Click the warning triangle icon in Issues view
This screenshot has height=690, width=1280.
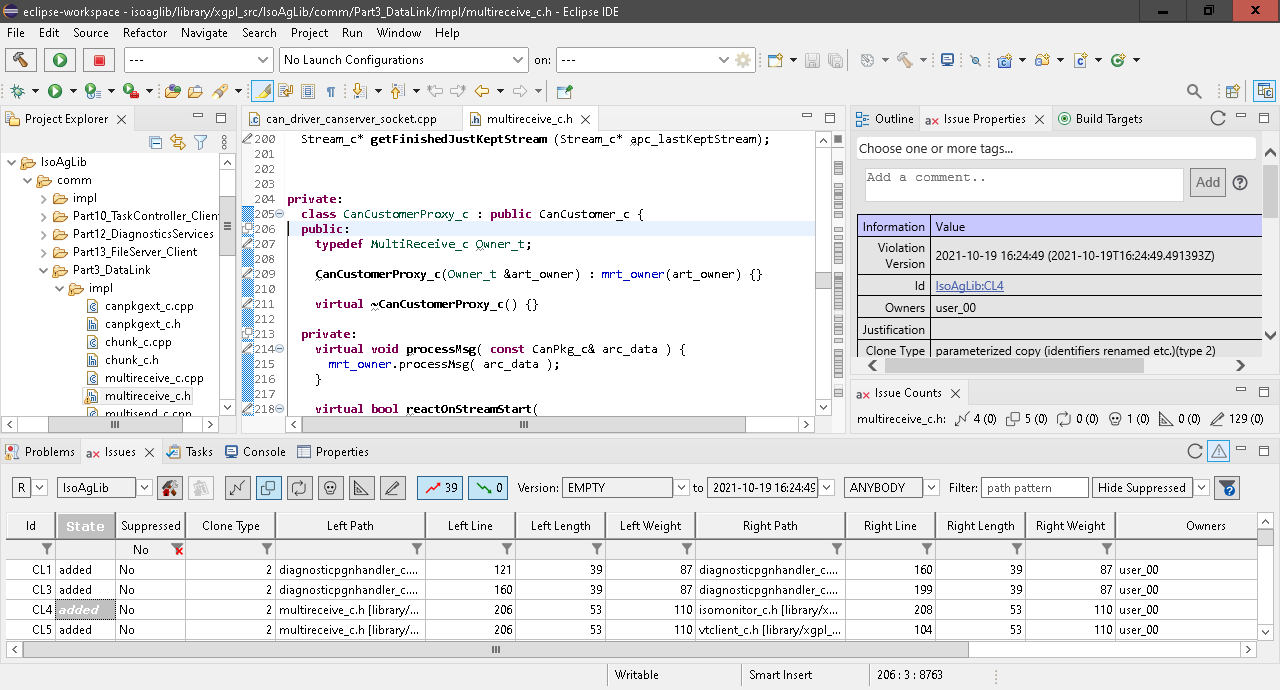tap(1218, 452)
